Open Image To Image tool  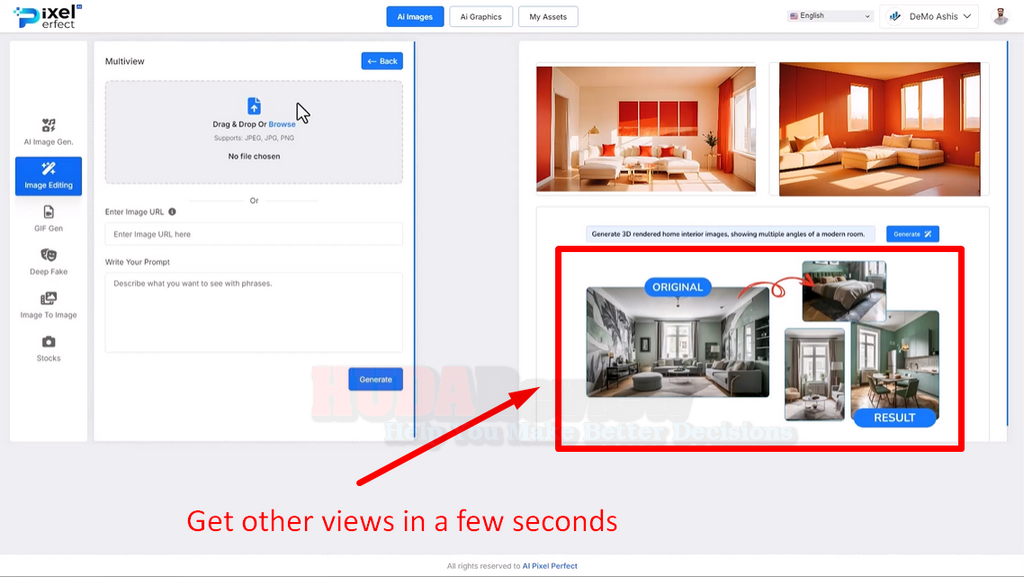coord(48,305)
